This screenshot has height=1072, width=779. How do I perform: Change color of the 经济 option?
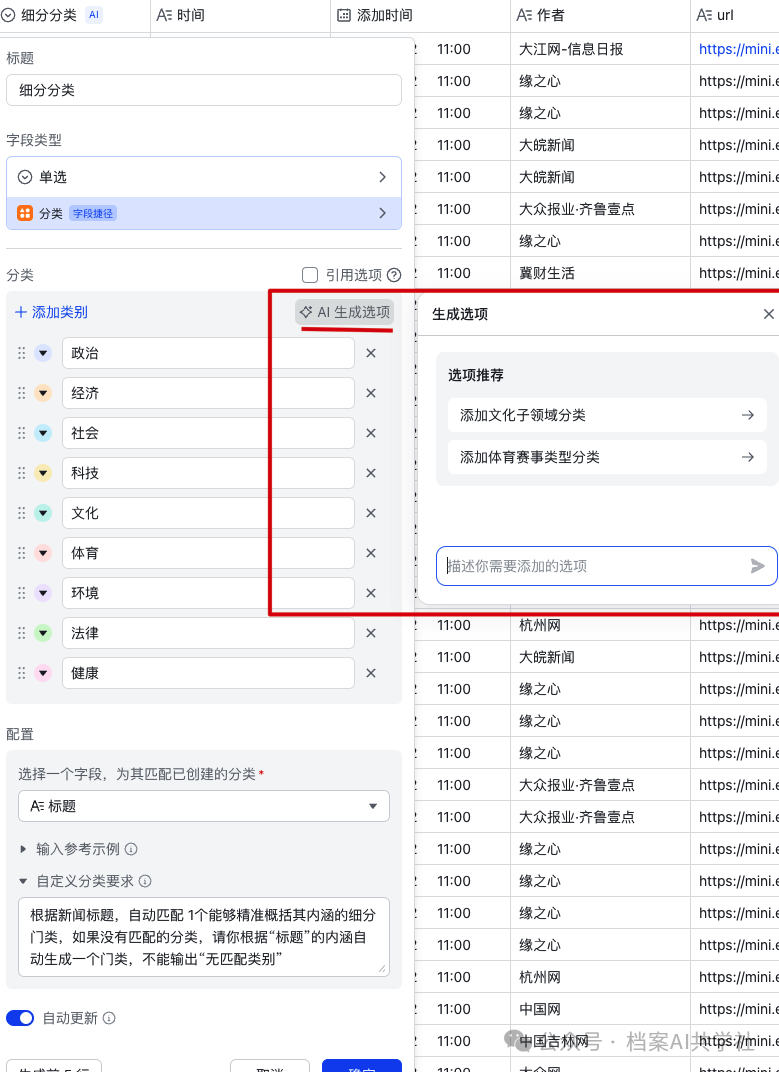coord(43,393)
